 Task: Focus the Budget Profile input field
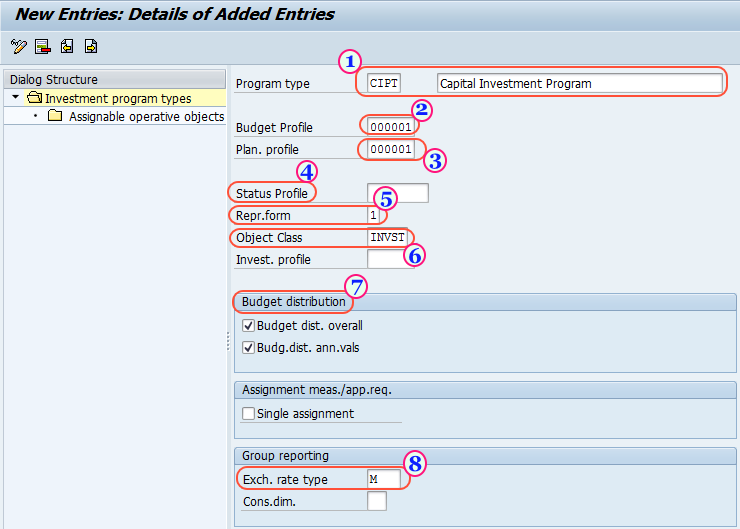pyautogui.click(x=390, y=128)
